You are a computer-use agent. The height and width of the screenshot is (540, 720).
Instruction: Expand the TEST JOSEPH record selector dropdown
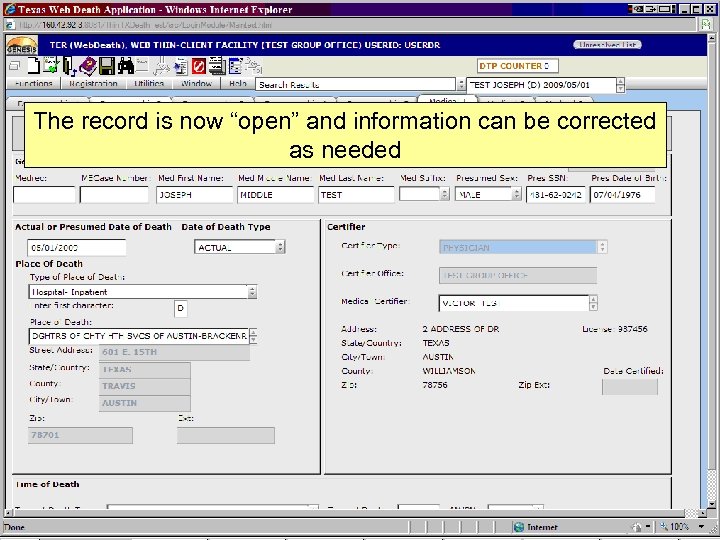tap(620, 85)
